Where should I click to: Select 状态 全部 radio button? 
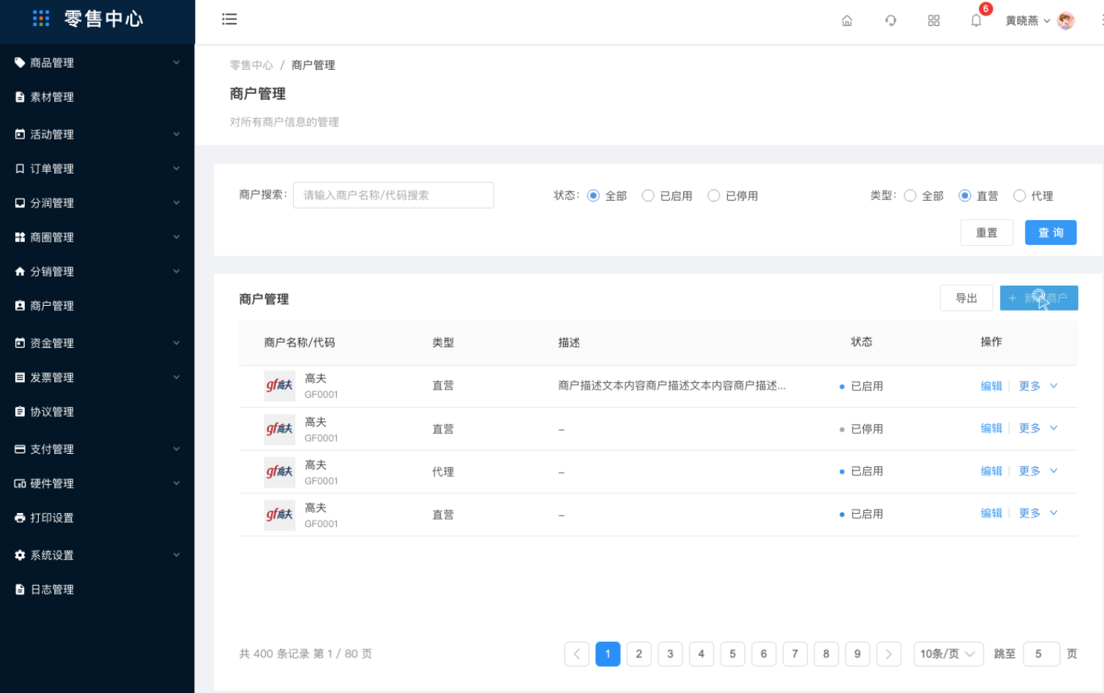pyautogui.click(x=594, y=196)
